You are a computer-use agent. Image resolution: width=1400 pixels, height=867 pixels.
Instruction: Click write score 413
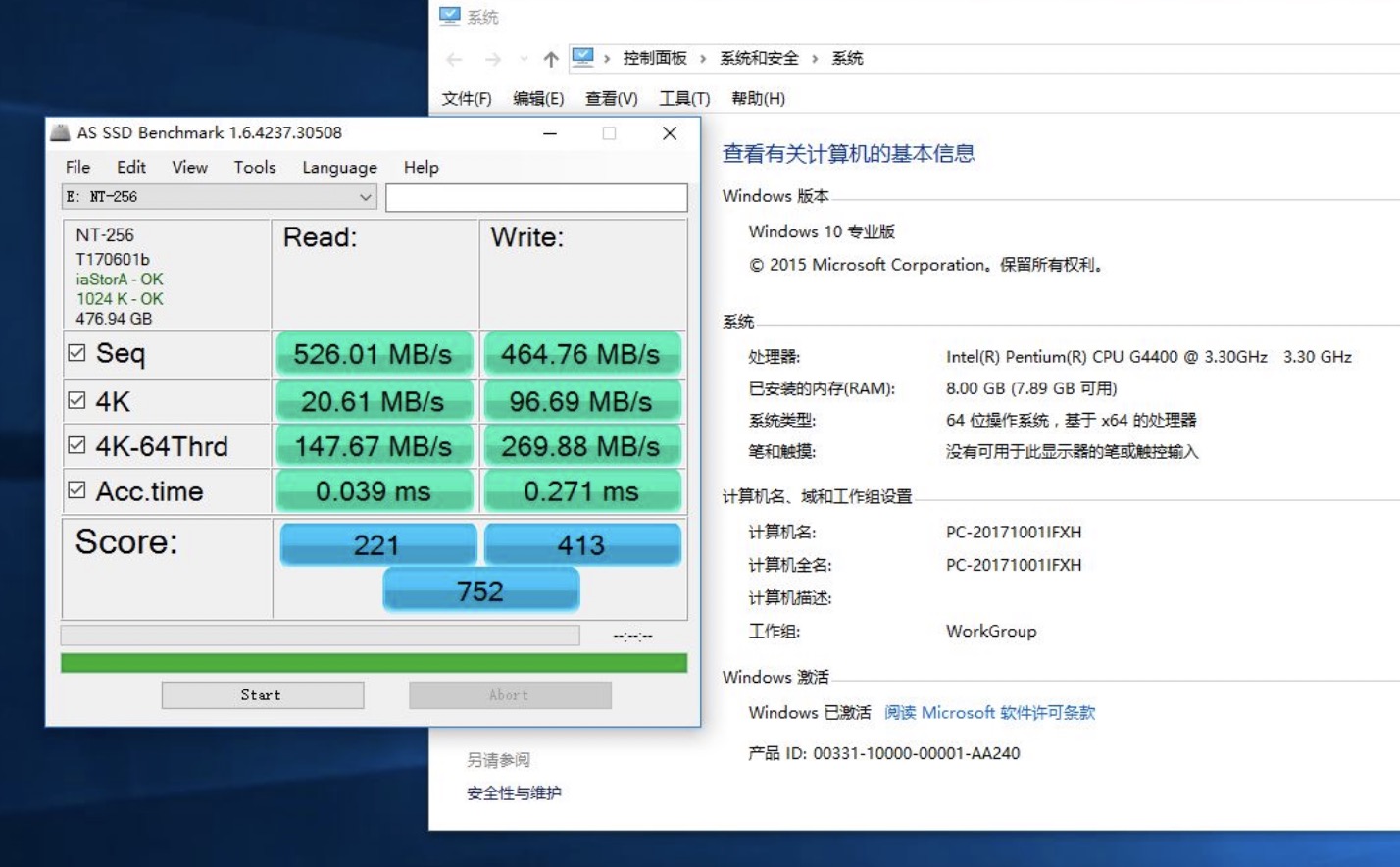[x=582, y=545]
